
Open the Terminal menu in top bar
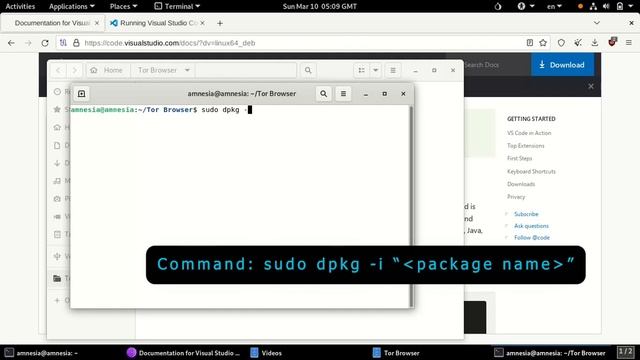[177, 6]
